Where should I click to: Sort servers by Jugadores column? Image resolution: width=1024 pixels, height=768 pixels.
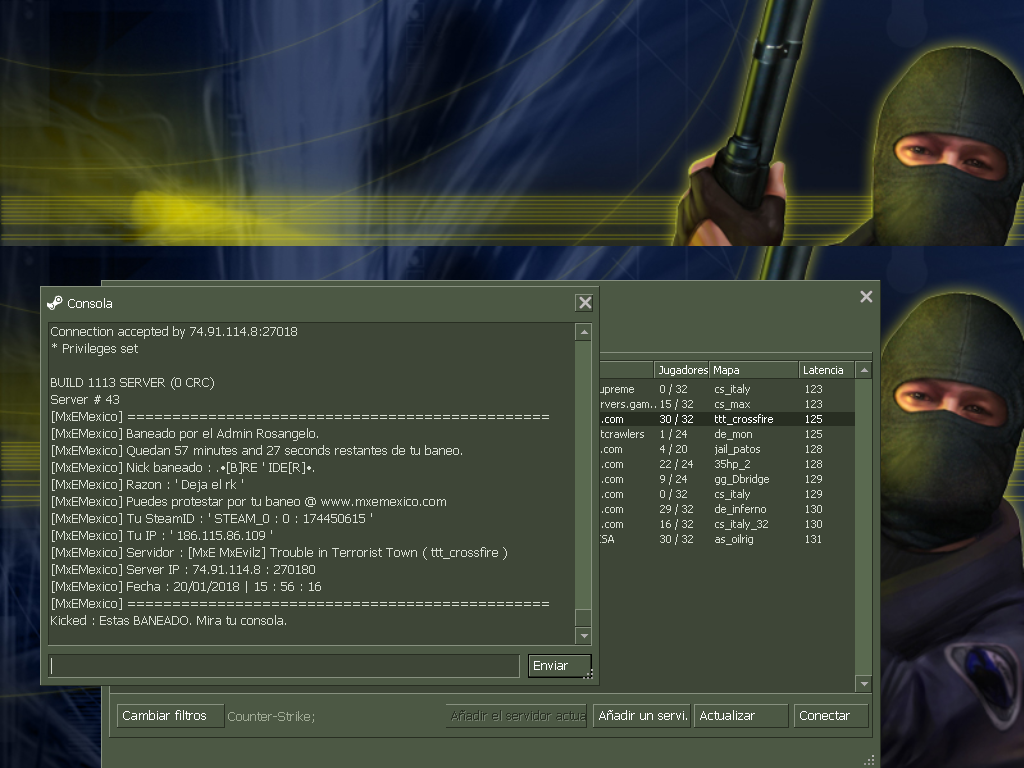coord(682,370)
